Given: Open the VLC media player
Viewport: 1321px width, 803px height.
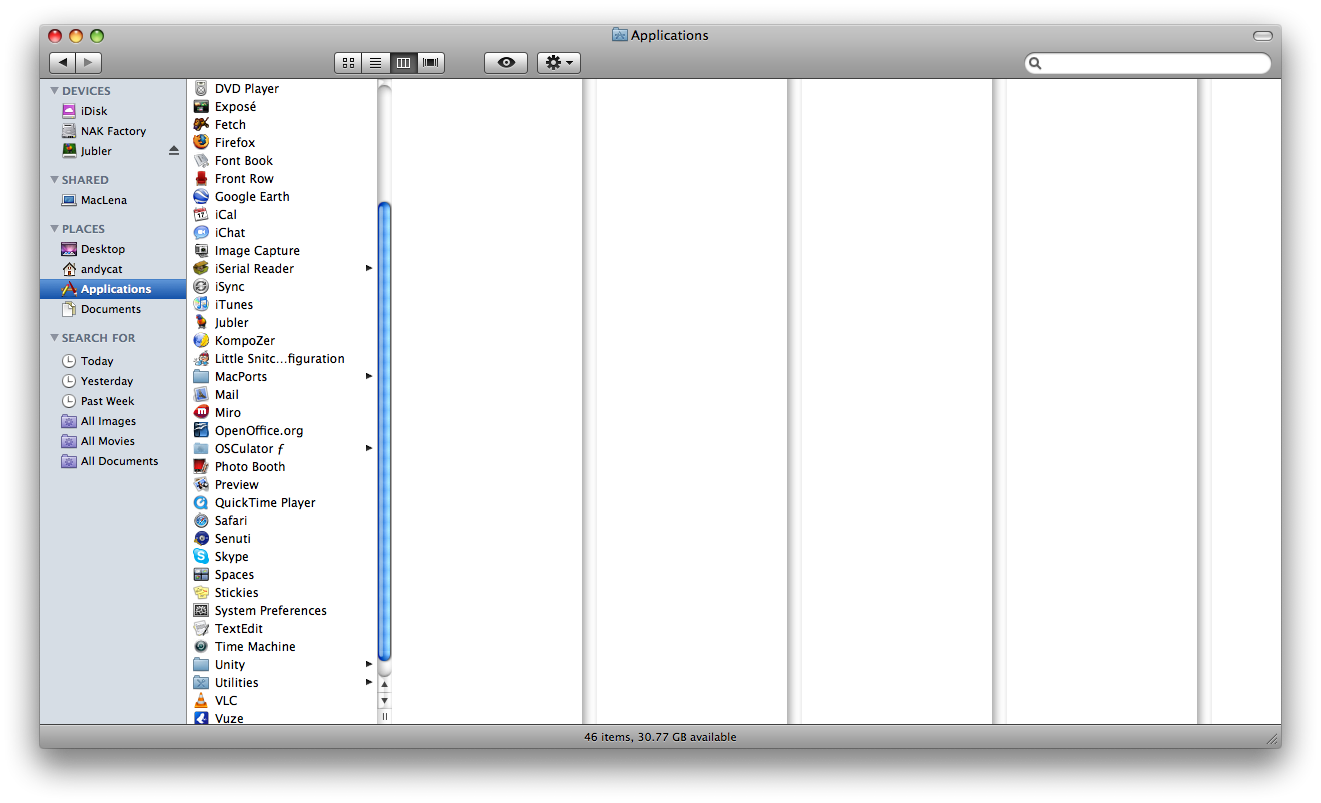Looking at the screenshot, I should [225, 700].
